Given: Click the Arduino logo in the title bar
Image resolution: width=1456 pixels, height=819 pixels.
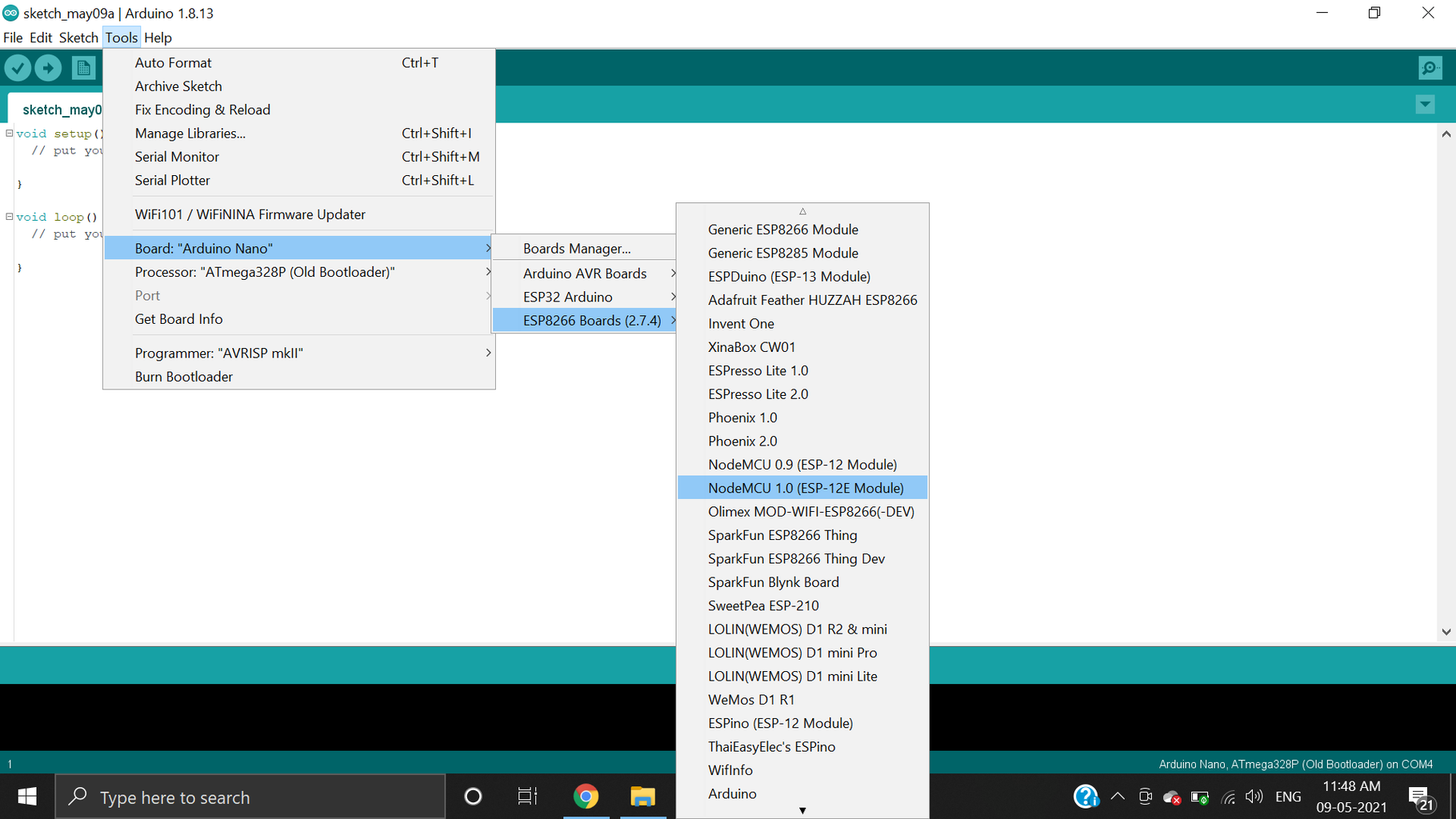Looking at the screenshot, I should [x=10, y=13].
